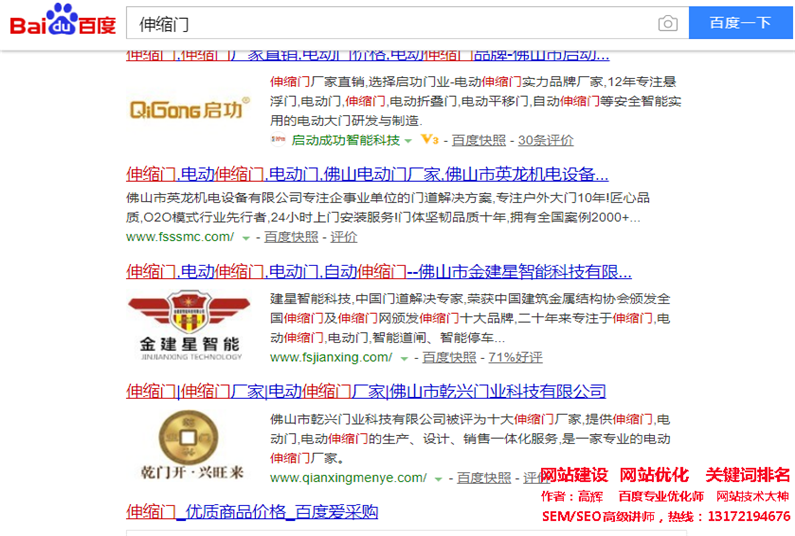This screenshot has height=536, width=795.
Task: Open result title 佛山市金建星智能科技有限
Action: [x=379, y=272]
